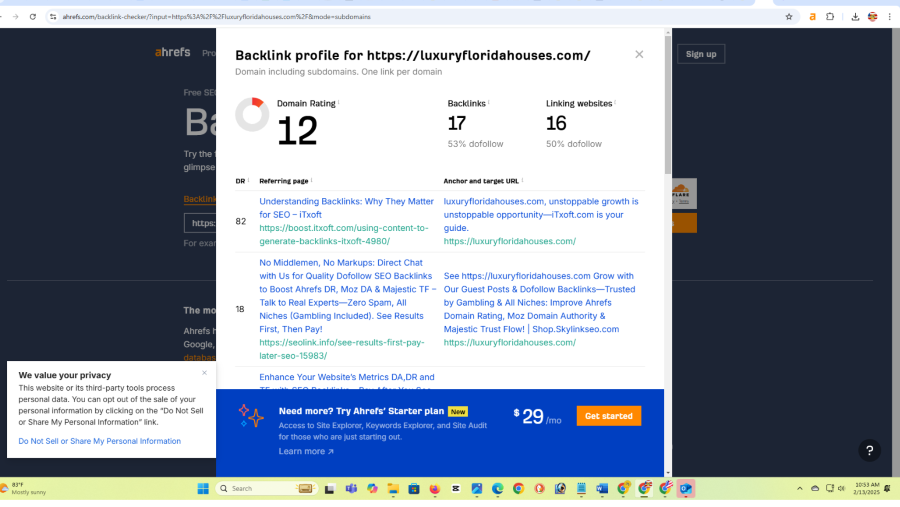Open File Explorer from taskbar

click(x=393, y=489)
